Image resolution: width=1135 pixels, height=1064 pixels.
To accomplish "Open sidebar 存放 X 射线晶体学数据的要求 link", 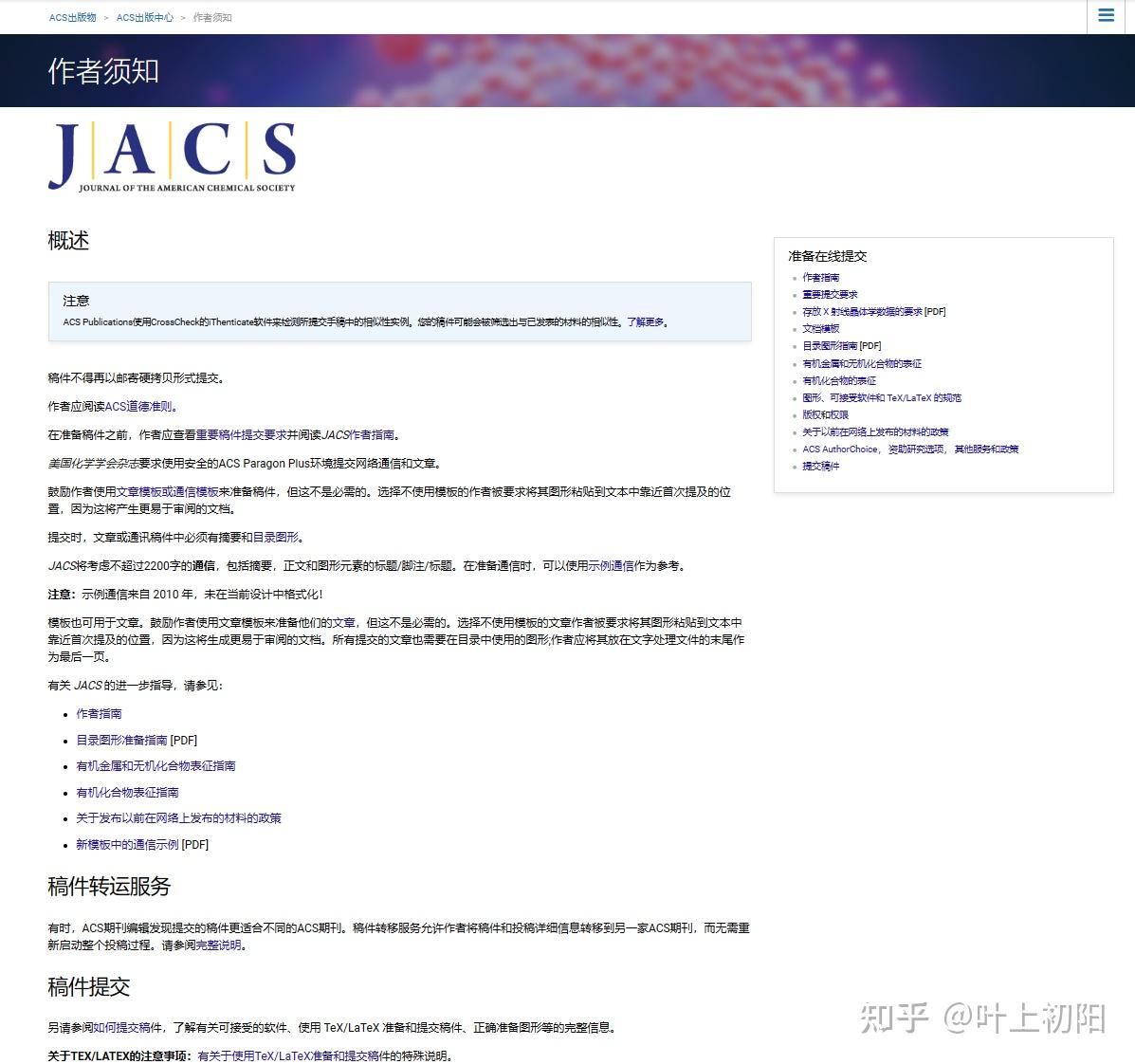I will point(862,312).
